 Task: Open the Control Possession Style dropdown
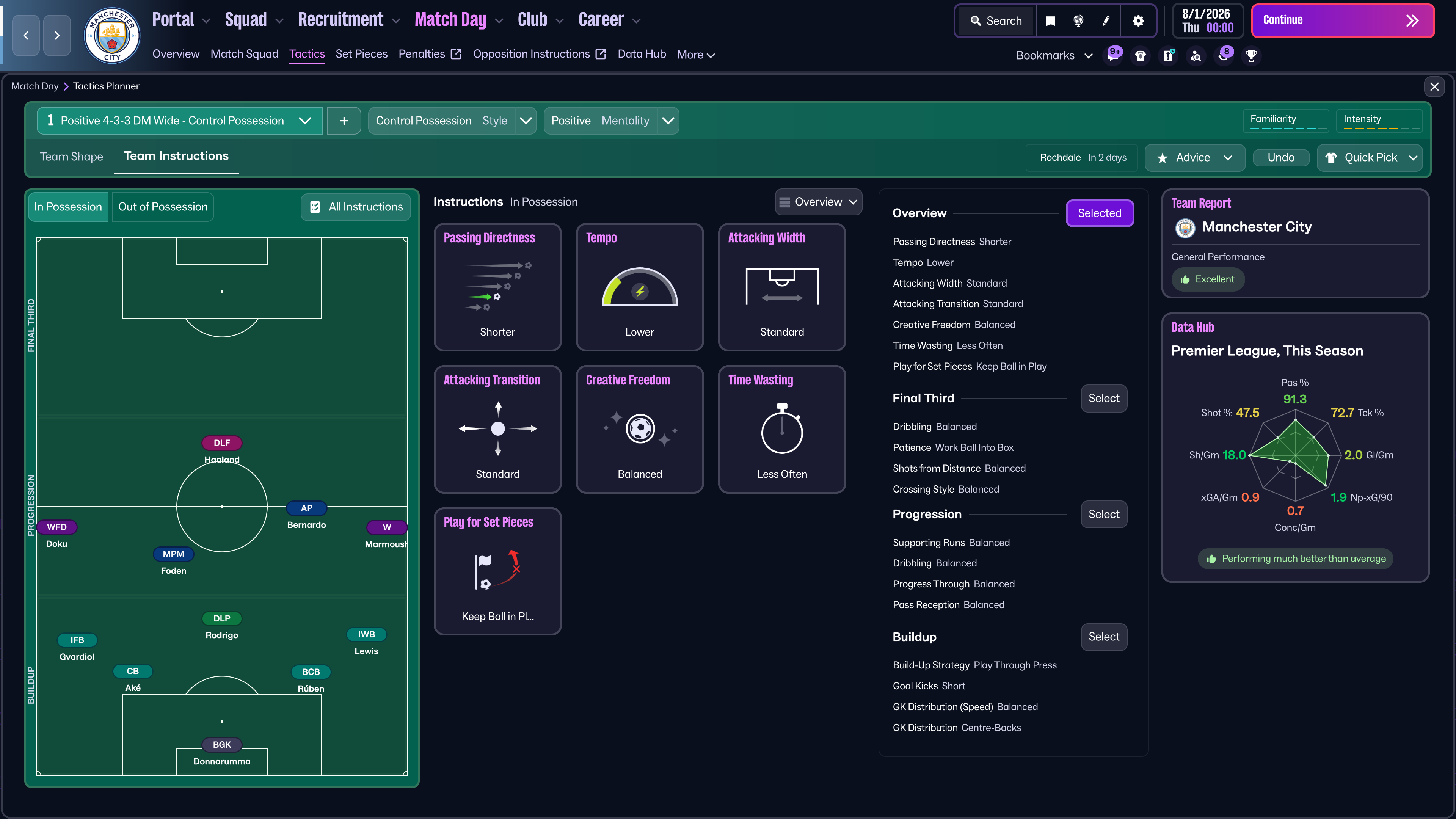click(x=525, y=121)
